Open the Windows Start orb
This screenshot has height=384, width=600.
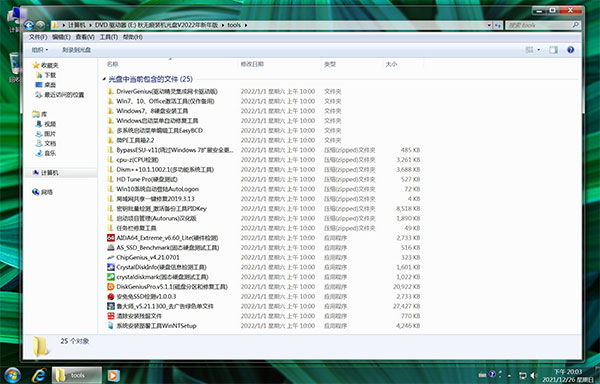tap(12, 375)
